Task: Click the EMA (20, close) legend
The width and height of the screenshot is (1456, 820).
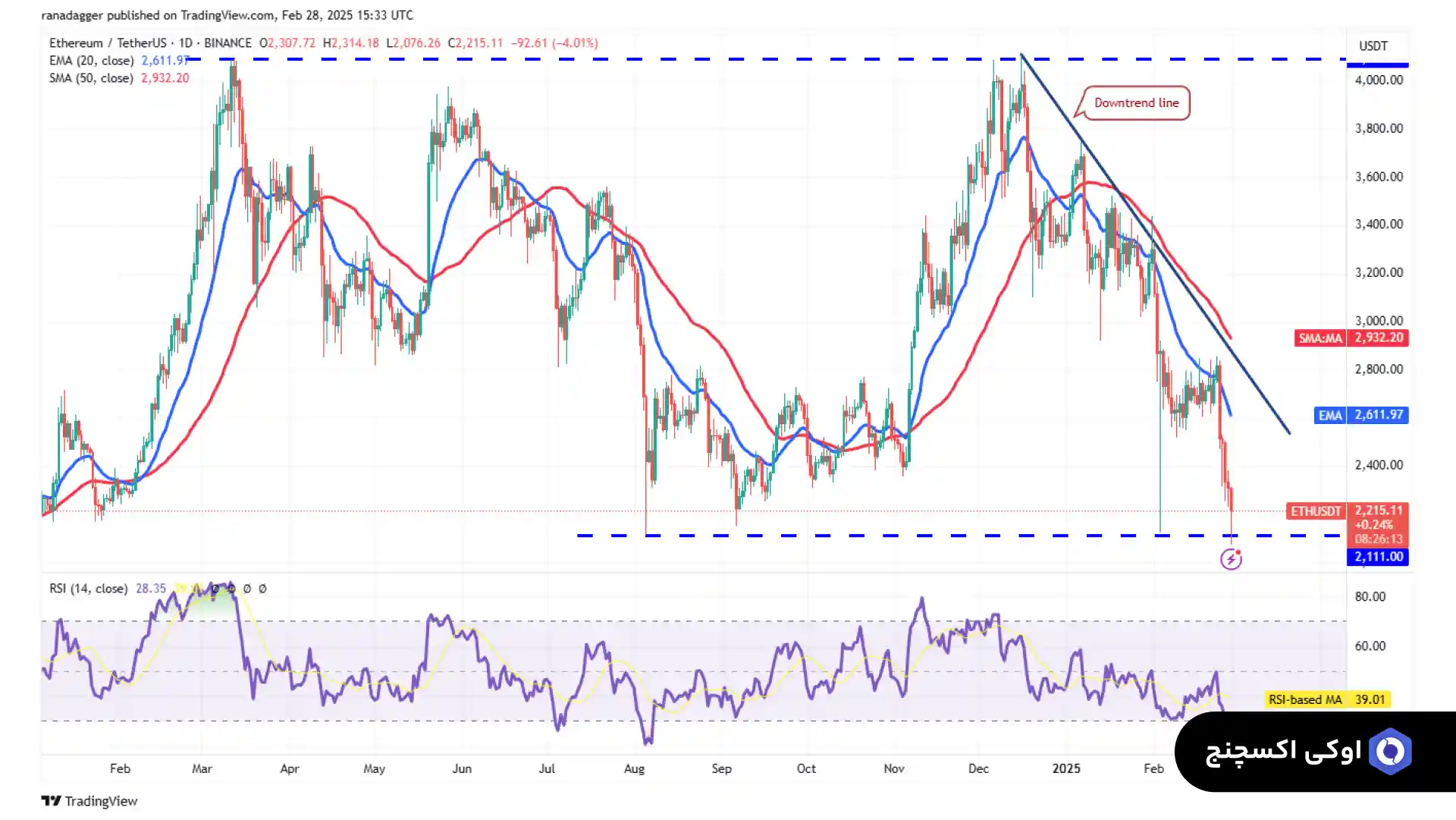Action: click(x=92, y=61)
